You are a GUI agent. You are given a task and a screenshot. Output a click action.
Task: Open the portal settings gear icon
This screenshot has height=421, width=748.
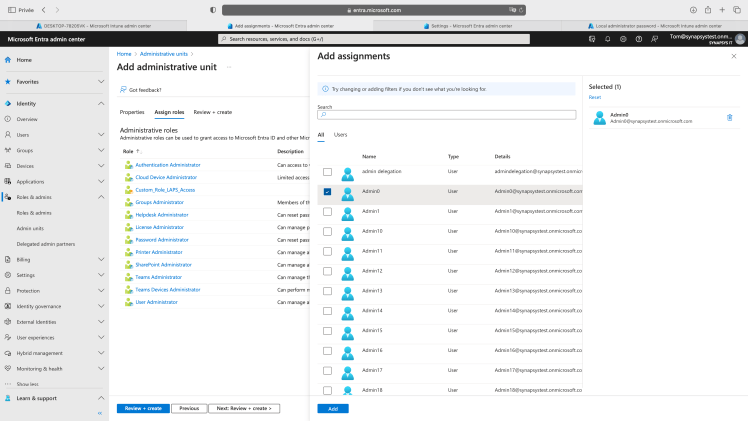pyautogui.click(x=623, y=39)
